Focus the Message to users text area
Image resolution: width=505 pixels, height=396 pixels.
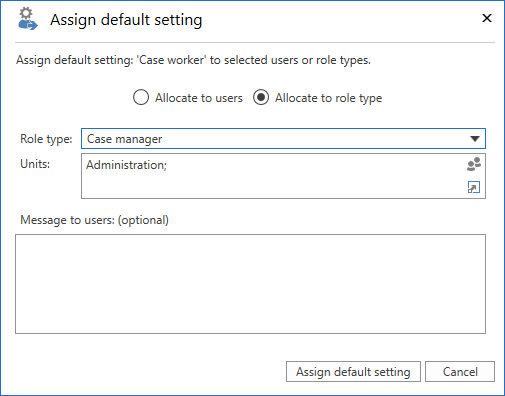(250, 284)
